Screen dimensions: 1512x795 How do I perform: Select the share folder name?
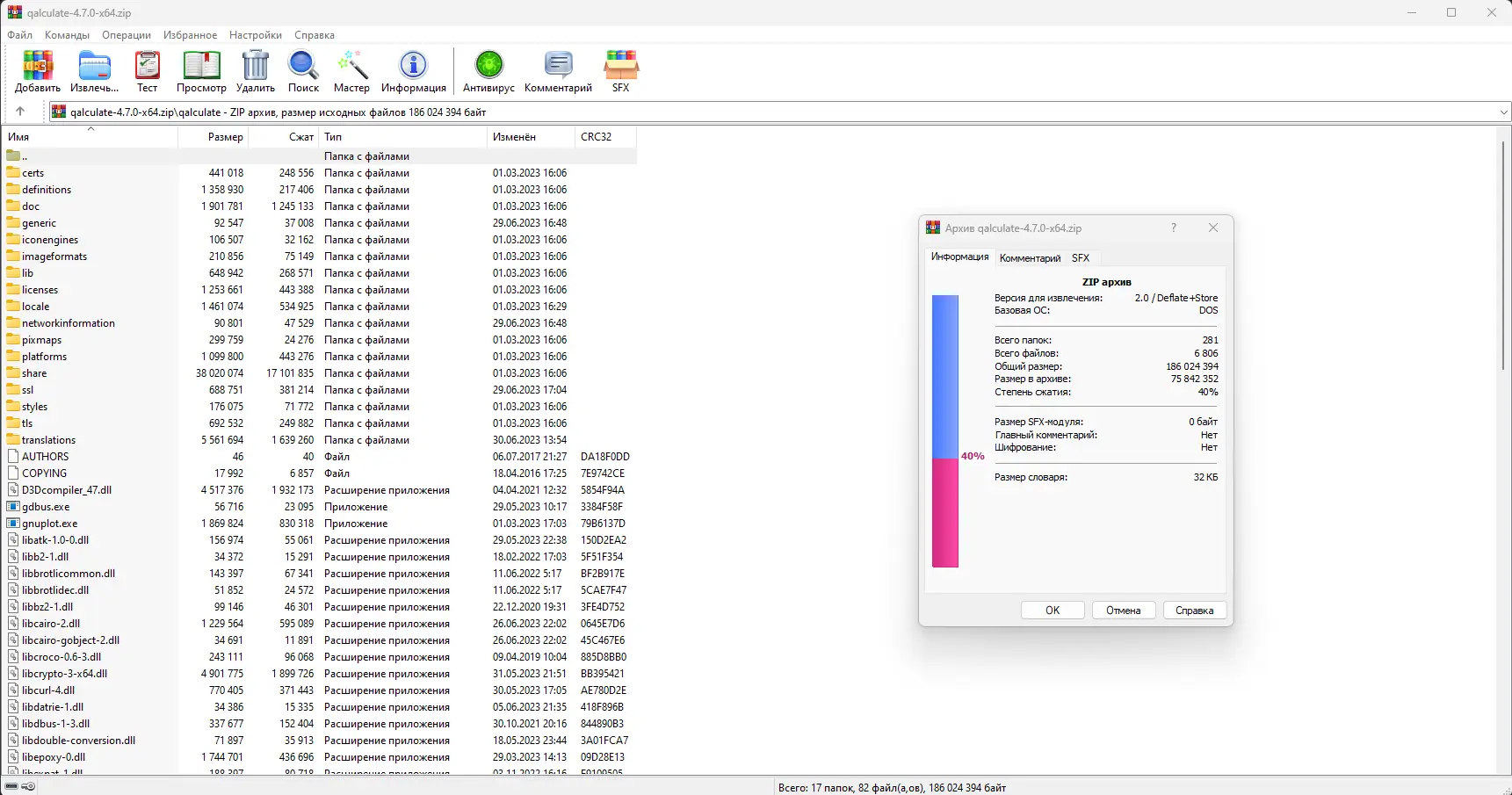tap(34, 373)
